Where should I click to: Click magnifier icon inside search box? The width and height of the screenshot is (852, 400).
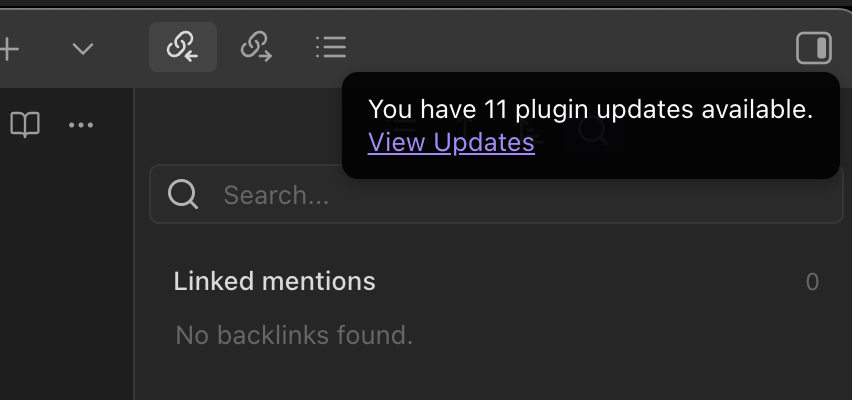(x=183, y=194)
